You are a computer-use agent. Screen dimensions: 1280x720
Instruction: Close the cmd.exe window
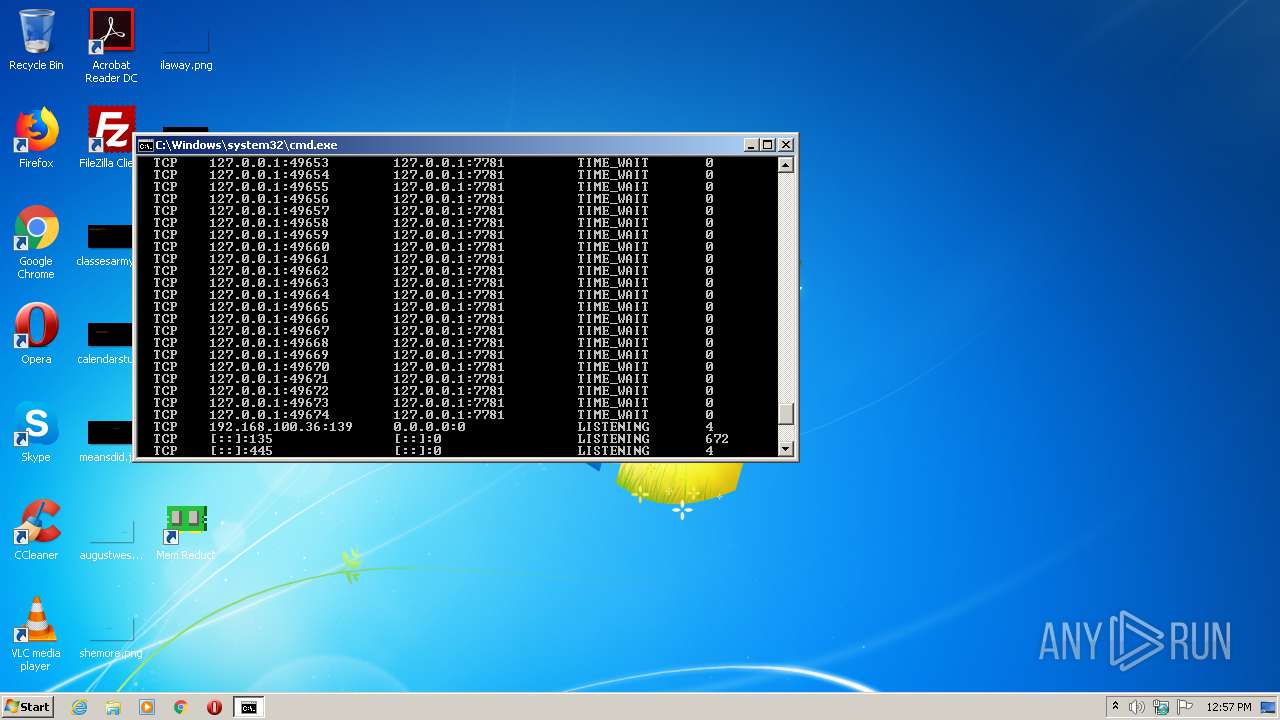(786, 145)
